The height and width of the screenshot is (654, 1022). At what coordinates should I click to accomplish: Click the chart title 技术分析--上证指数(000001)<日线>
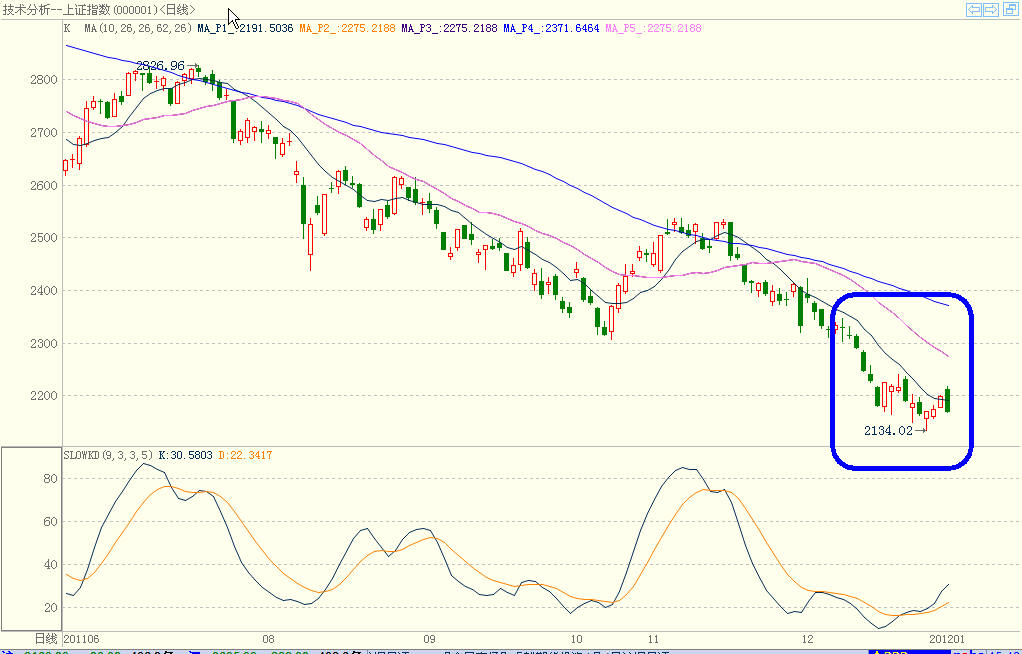[x=99, y=10]
